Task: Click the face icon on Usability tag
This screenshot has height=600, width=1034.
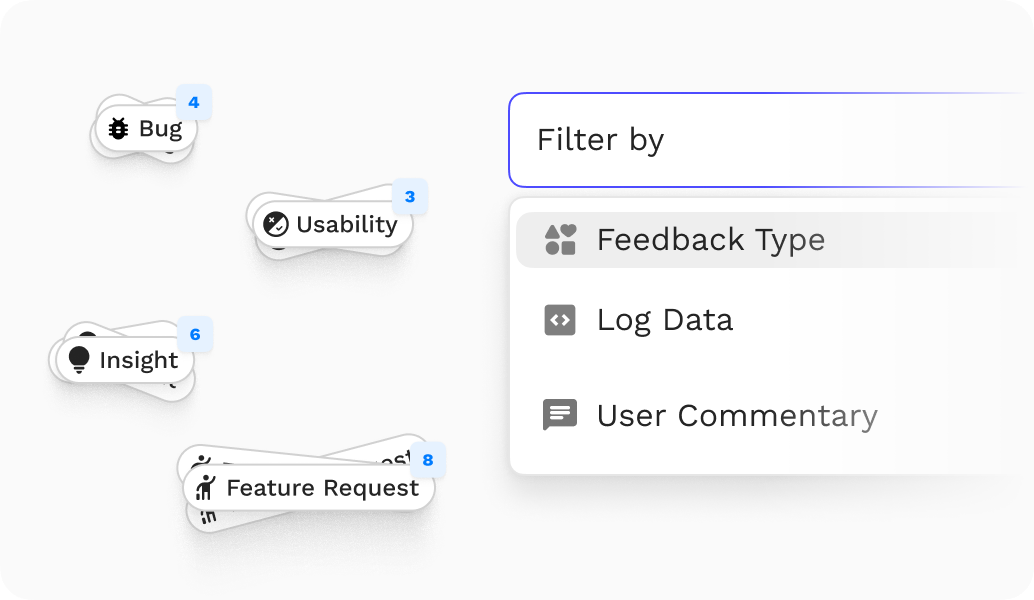Action: [x=276, y=224]
